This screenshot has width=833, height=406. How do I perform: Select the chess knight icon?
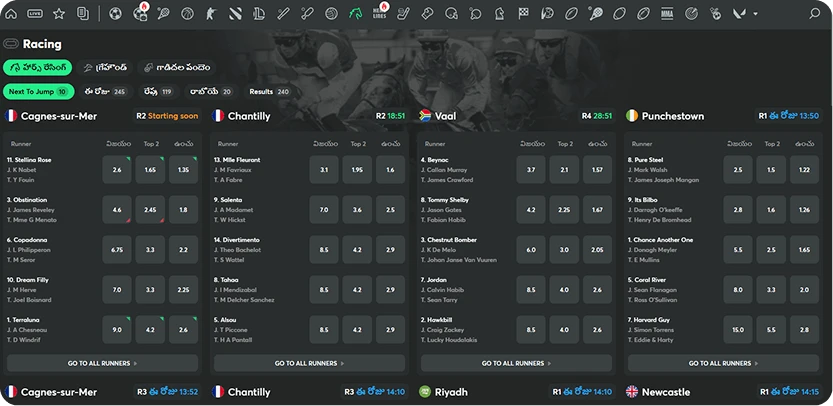coord(499,14)
